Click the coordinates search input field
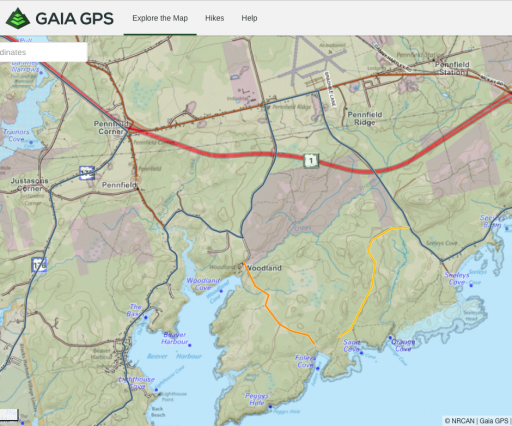This screenshot has height=426, width=512. [x=43, y=52]
